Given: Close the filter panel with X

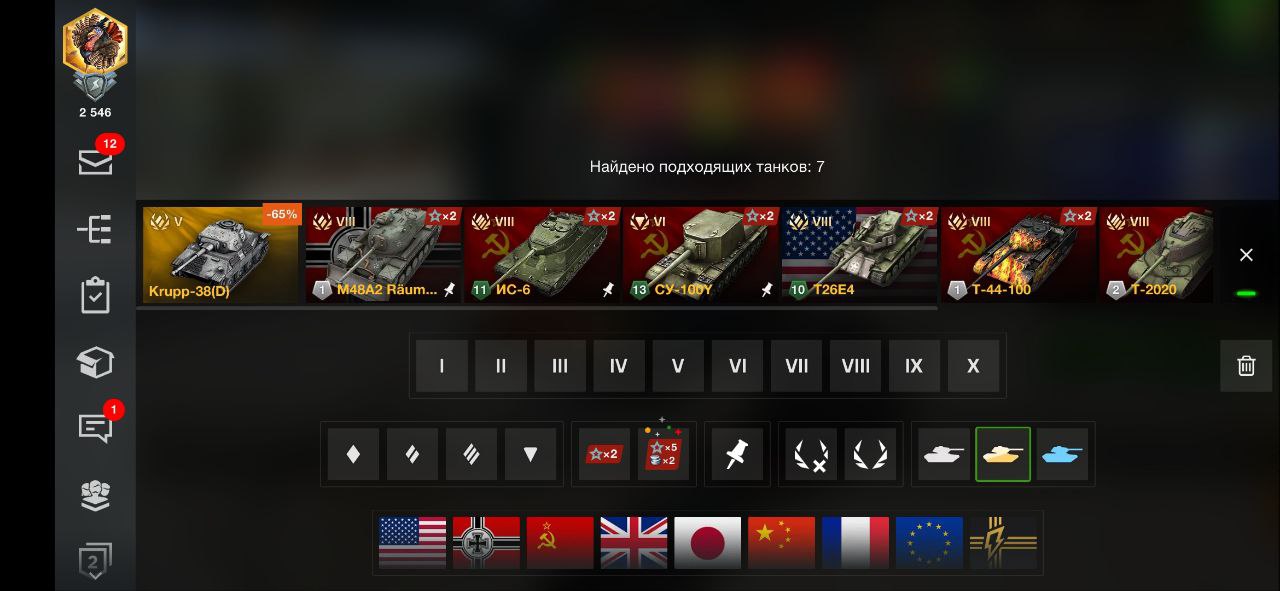Looking at the screenshot, I should (1246, 255).
